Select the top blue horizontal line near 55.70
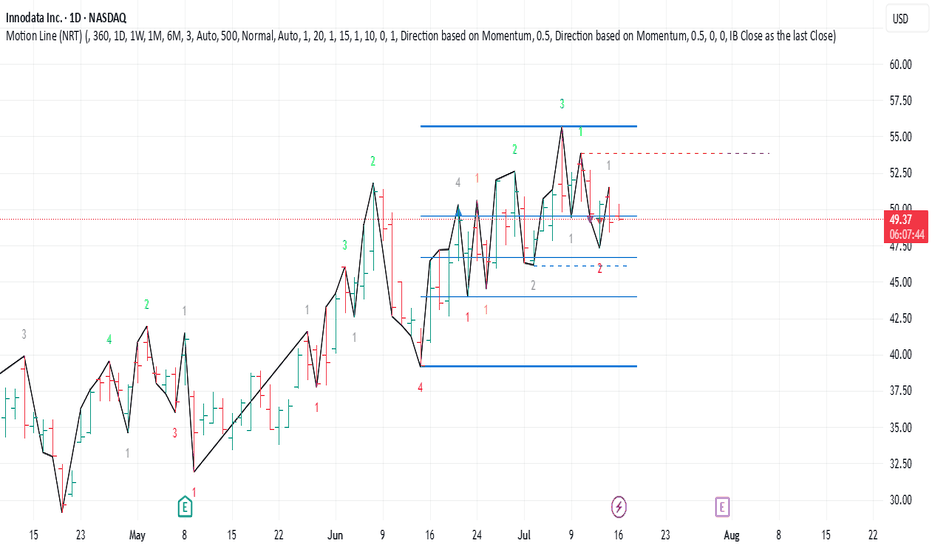Image resolution: width=932 pixels, height=550 pixels. click(528, 126)
